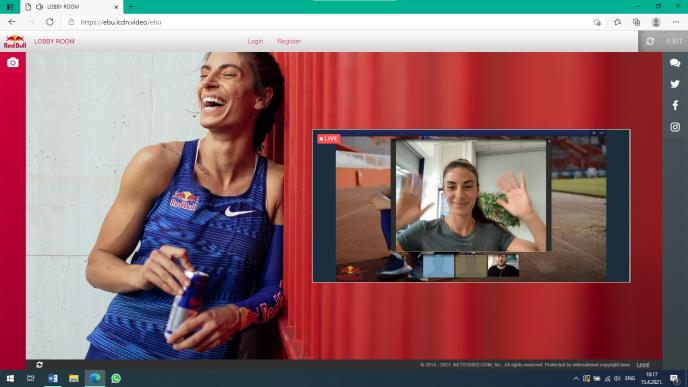Click the Legal link in the footer

(x=643, y=365)
